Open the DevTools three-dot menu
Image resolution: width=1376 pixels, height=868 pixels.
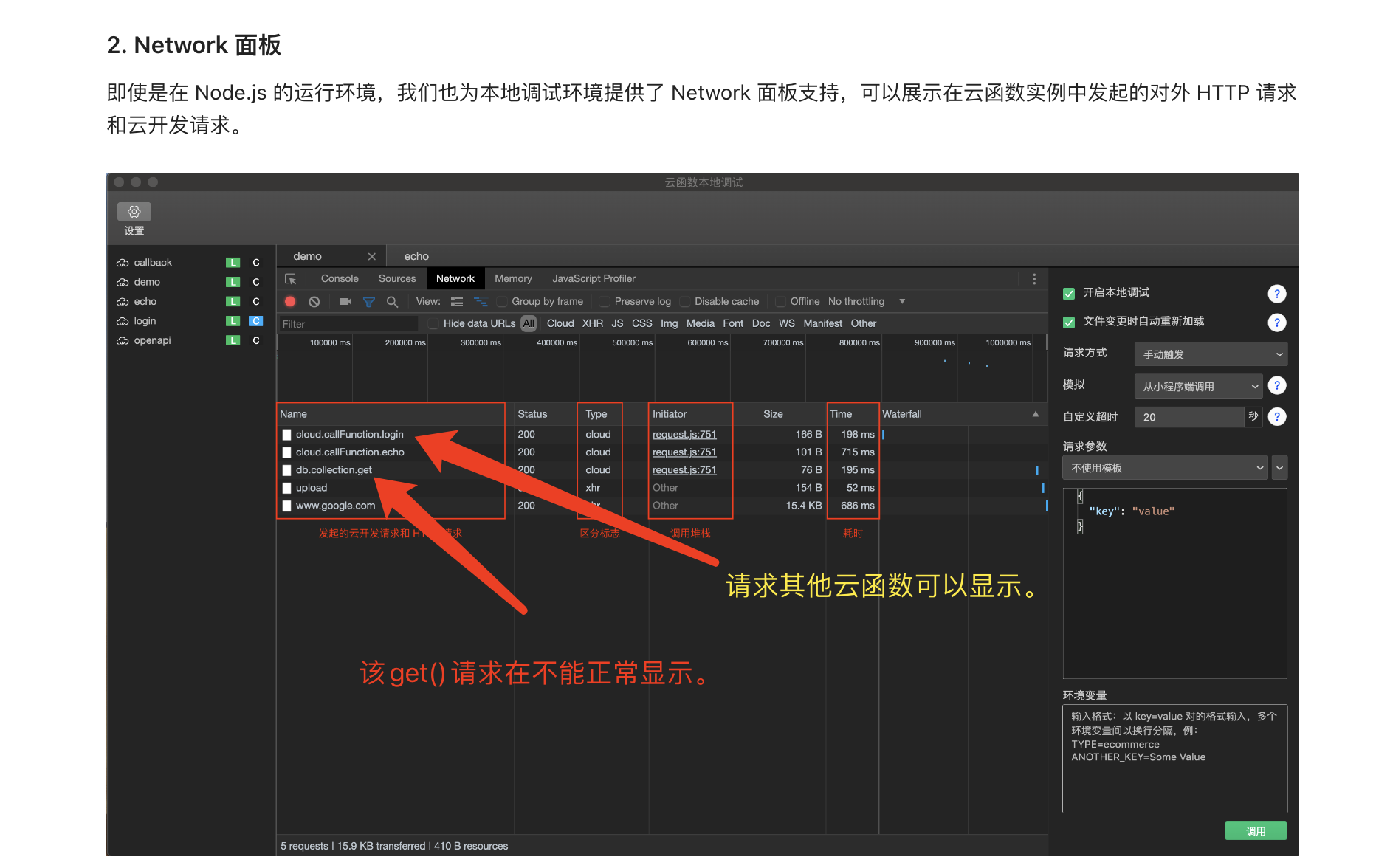coord(1034,279)
